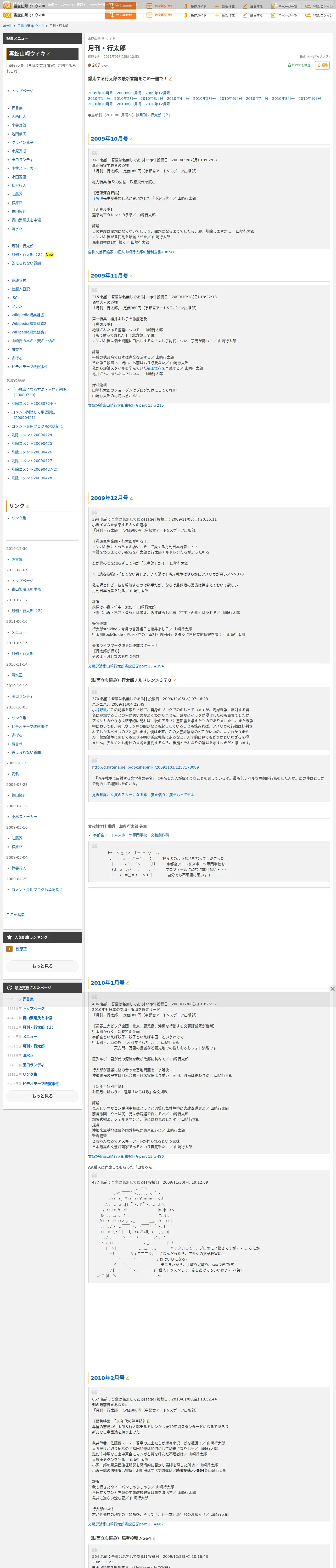336x1568 pixels.
Task: Open the クライン孝子 sidebar link
Action: pyautogui.click(x=23, y=142)
